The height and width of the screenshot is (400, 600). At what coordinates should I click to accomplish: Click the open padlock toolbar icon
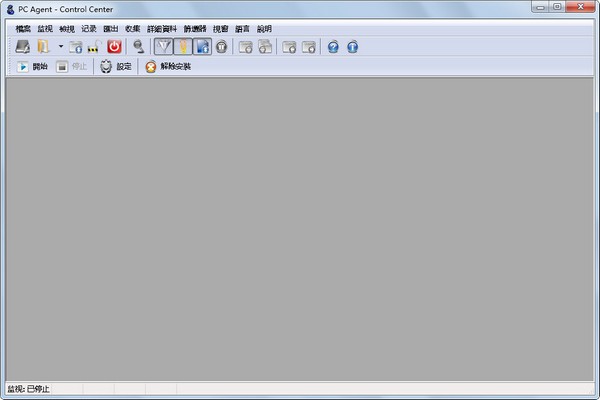[93, 47]
